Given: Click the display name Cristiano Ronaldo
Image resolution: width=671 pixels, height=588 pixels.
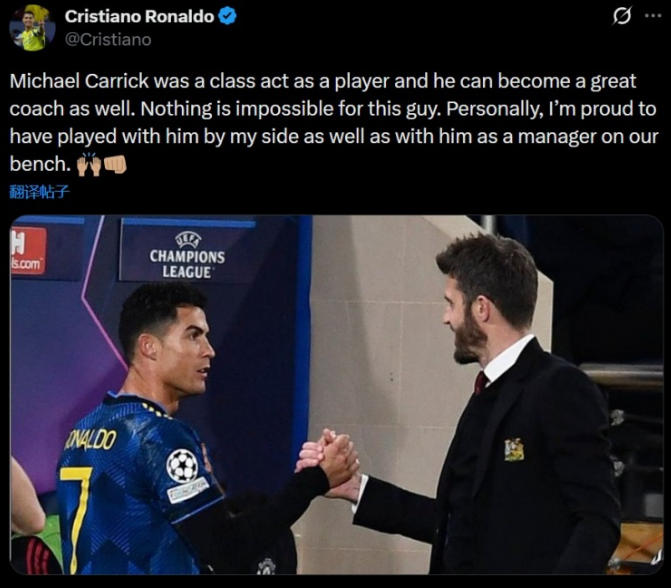Looking at the screenshot, I should pyautogui.click(x=139, y=16).
